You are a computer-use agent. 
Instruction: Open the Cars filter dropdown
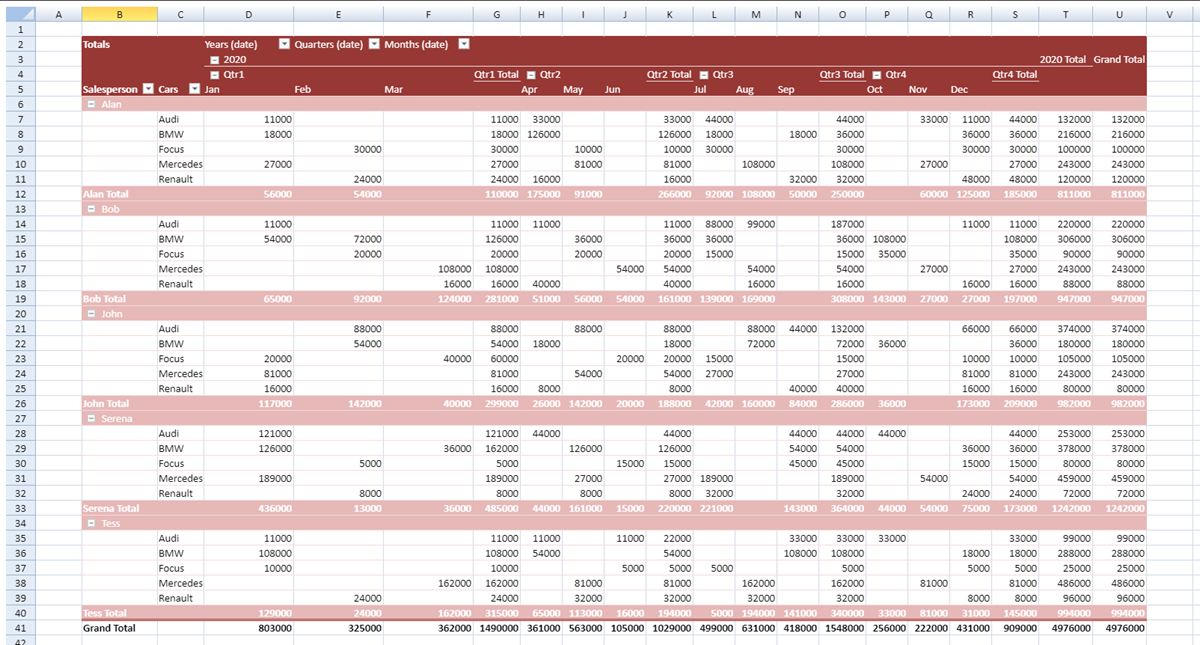point(194,89)
